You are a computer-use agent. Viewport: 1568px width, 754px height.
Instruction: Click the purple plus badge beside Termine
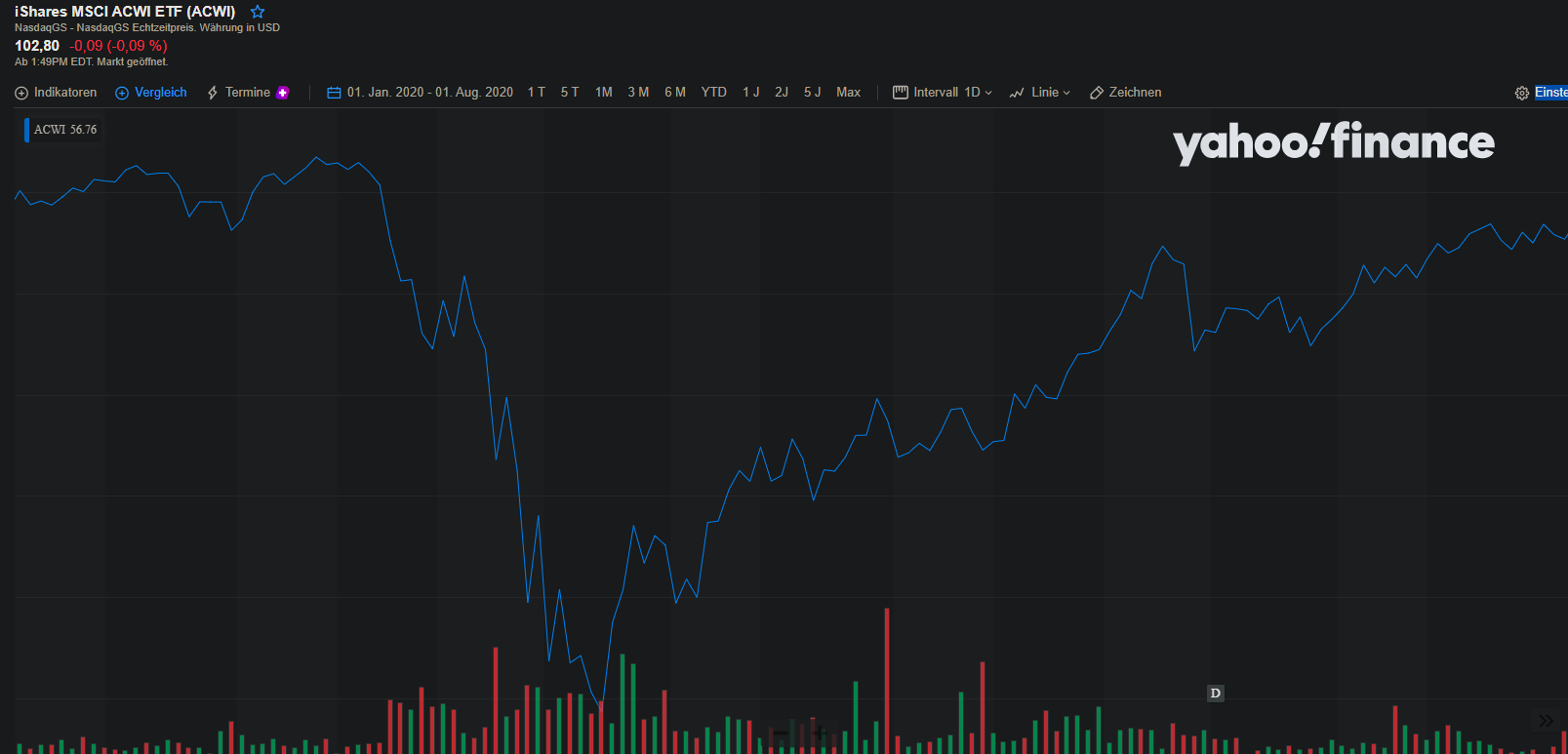click(283, 93)
